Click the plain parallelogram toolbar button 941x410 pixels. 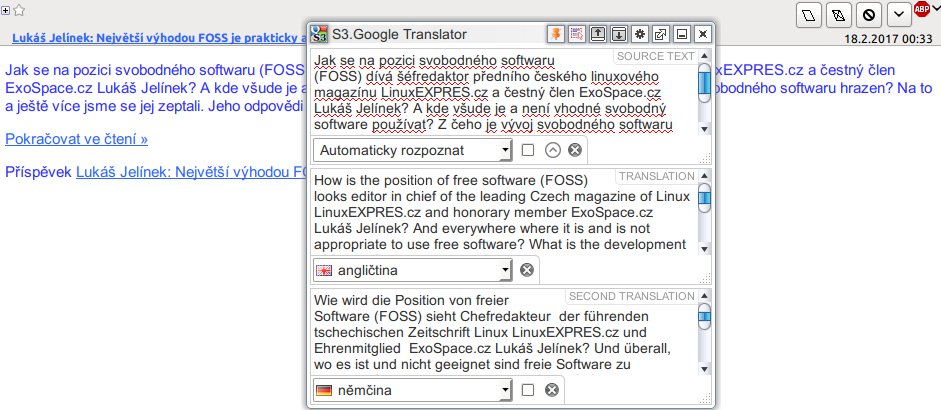point(809,15)
